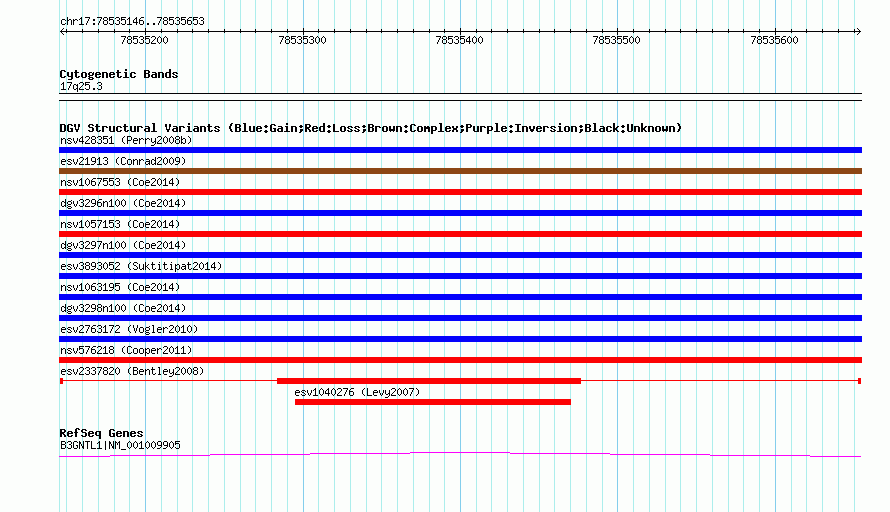Click the left arrow on the coordinate ruler

tap(62, 32)
